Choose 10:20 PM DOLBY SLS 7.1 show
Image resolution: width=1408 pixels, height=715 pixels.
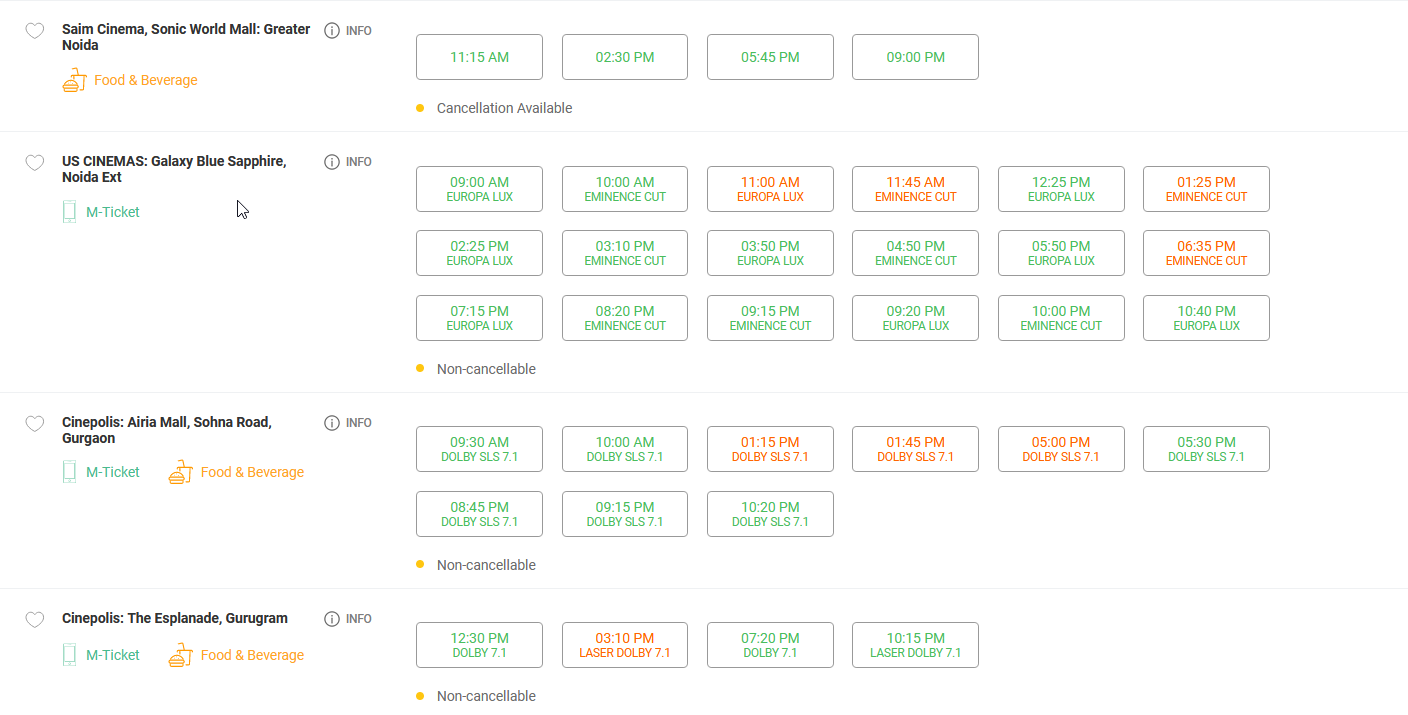click(x=770, y=514)
